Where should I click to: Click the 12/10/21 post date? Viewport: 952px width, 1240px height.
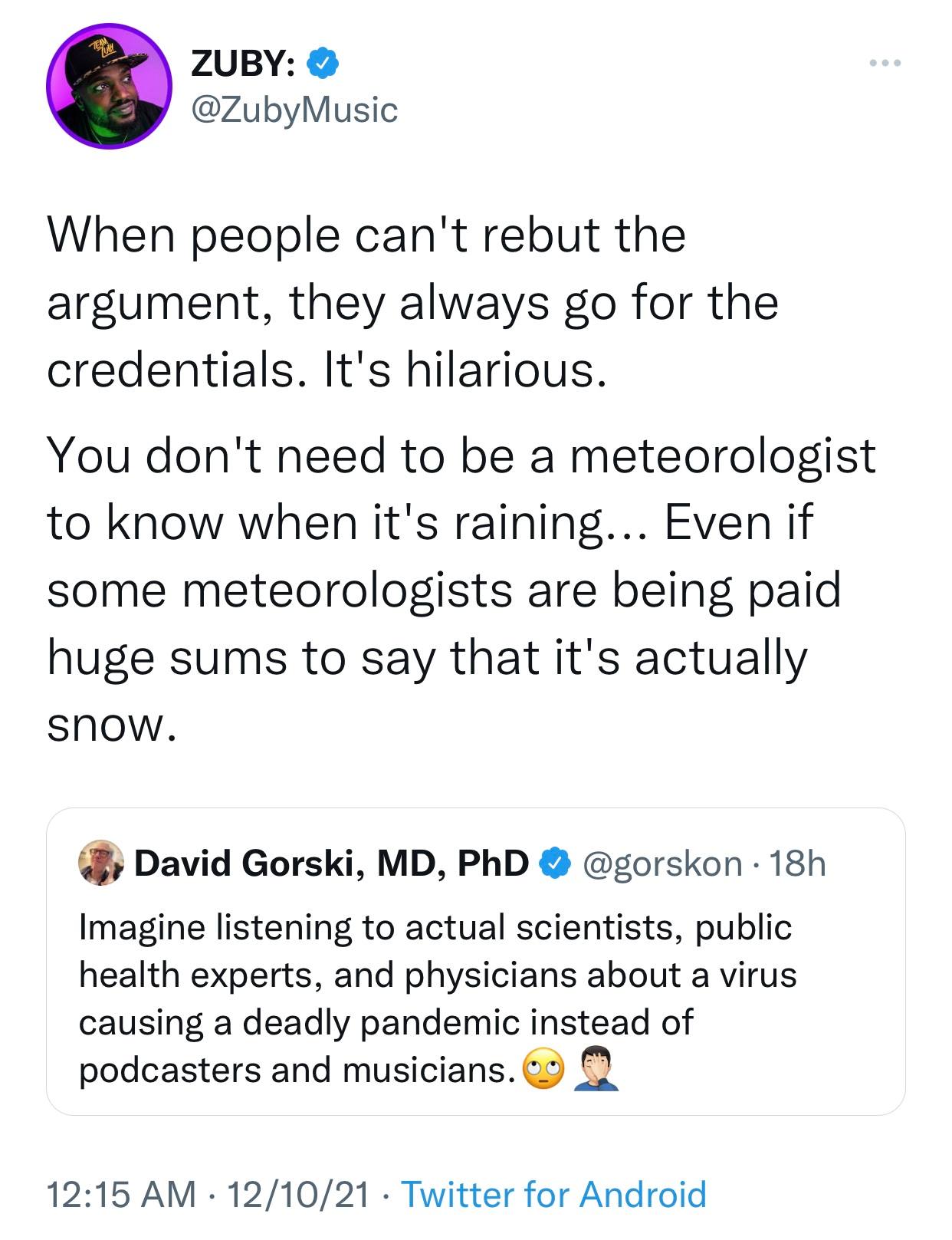(x=297, y=1194)
